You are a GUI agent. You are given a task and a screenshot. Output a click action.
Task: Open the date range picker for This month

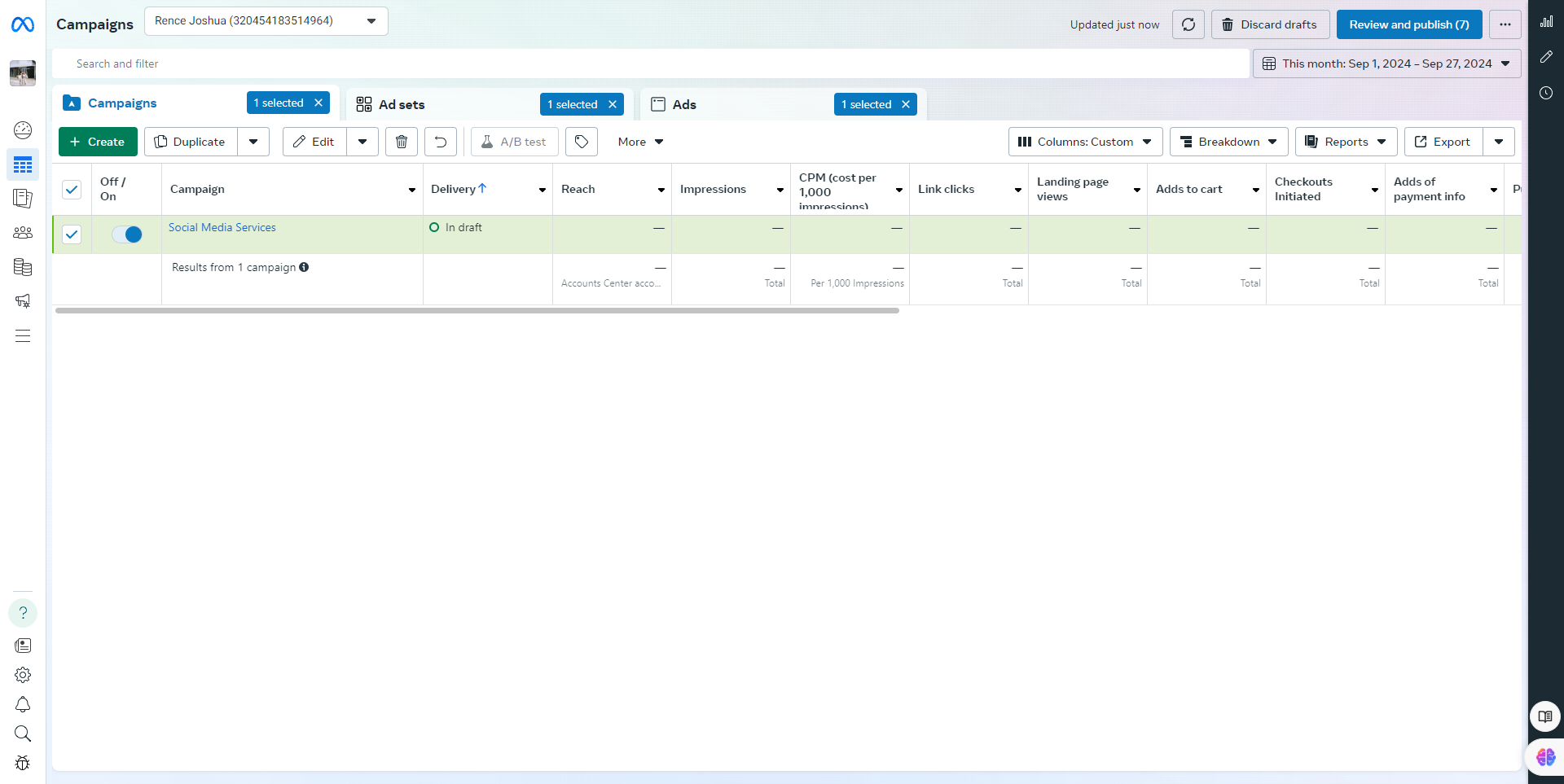[1386, 64]
